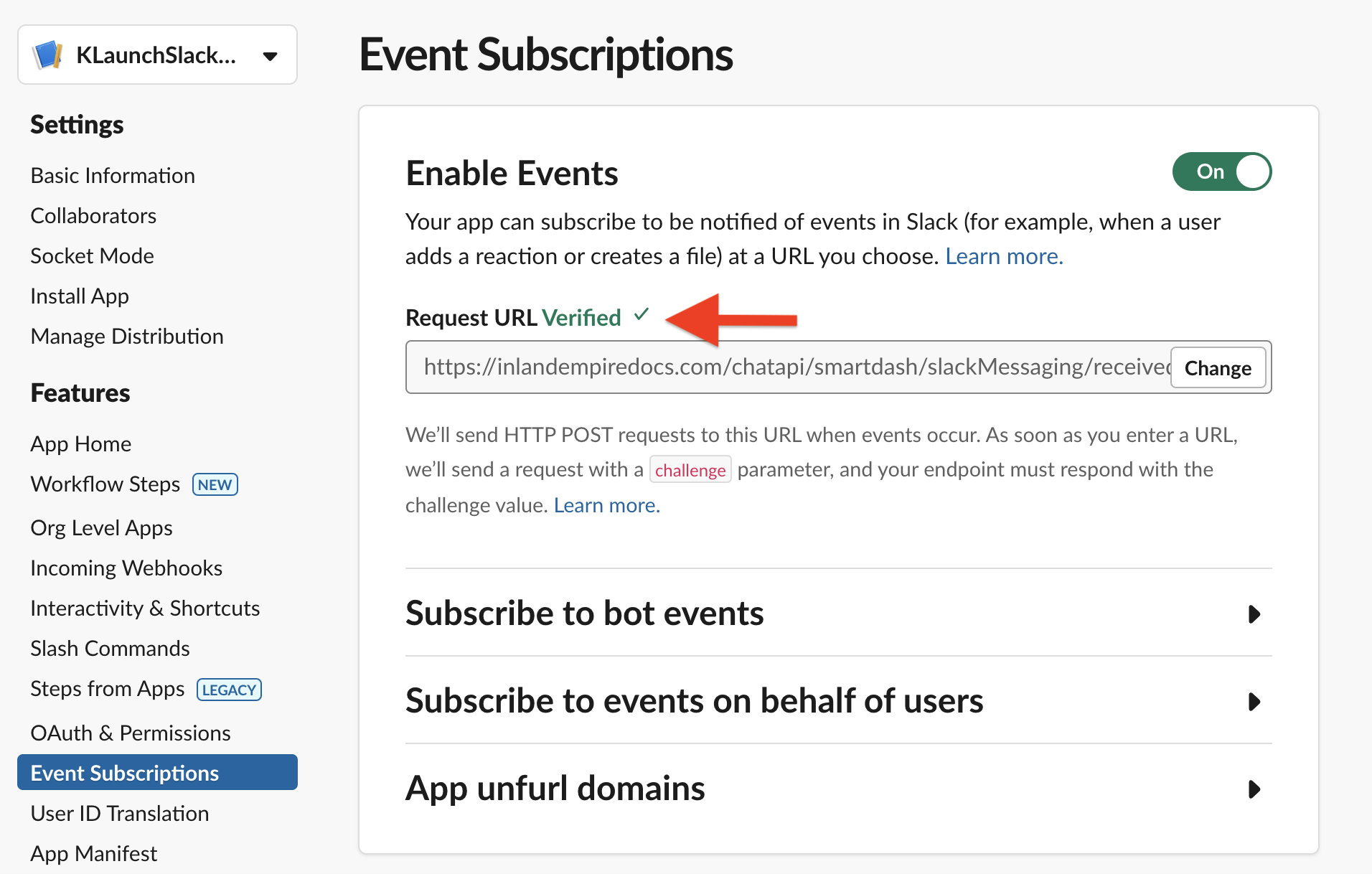This screenshot has width=1372, height=874.
Task: Click the green Verified checkmark icon
Action: point(642,315)
